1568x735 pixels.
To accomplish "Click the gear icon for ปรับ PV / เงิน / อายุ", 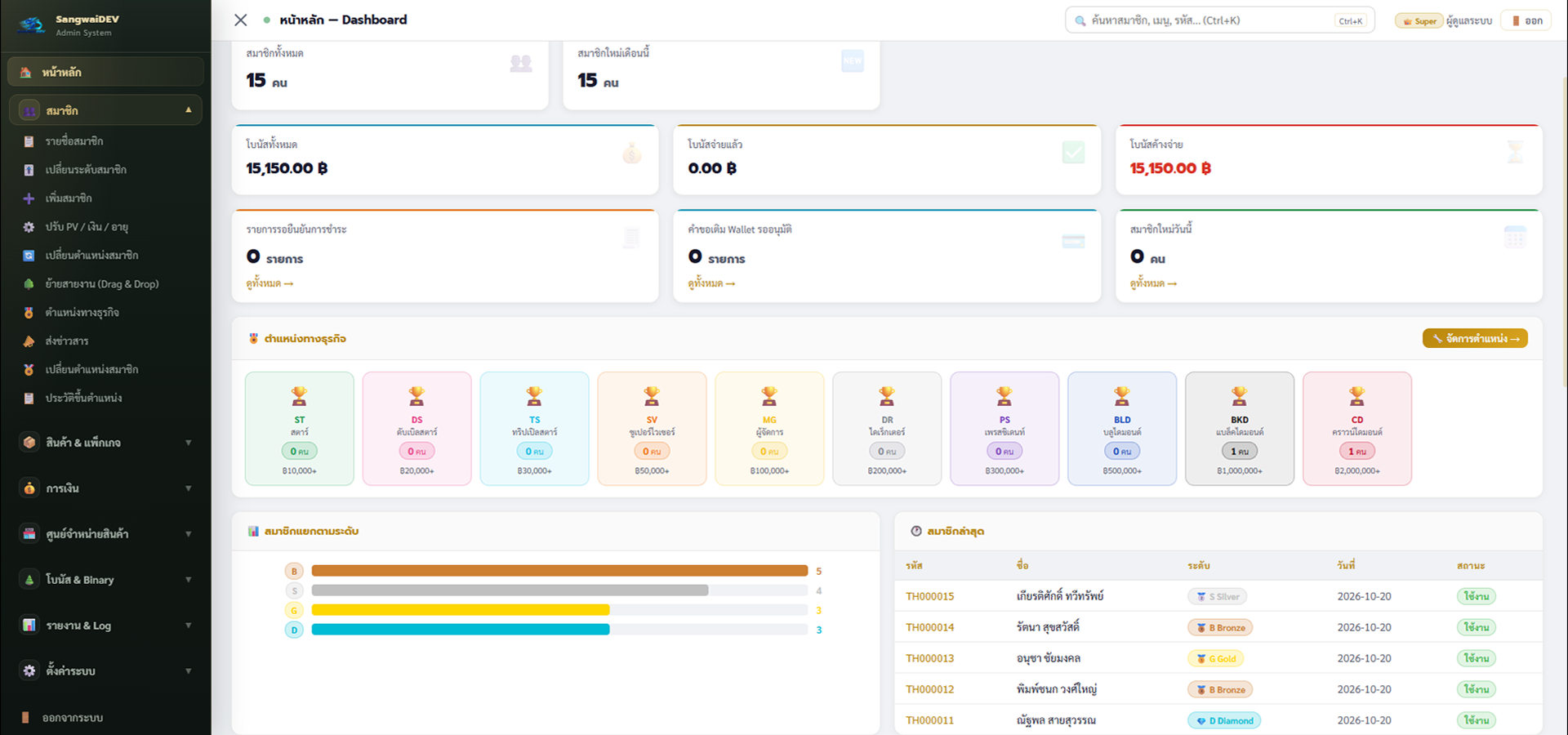I will (29, 227).
